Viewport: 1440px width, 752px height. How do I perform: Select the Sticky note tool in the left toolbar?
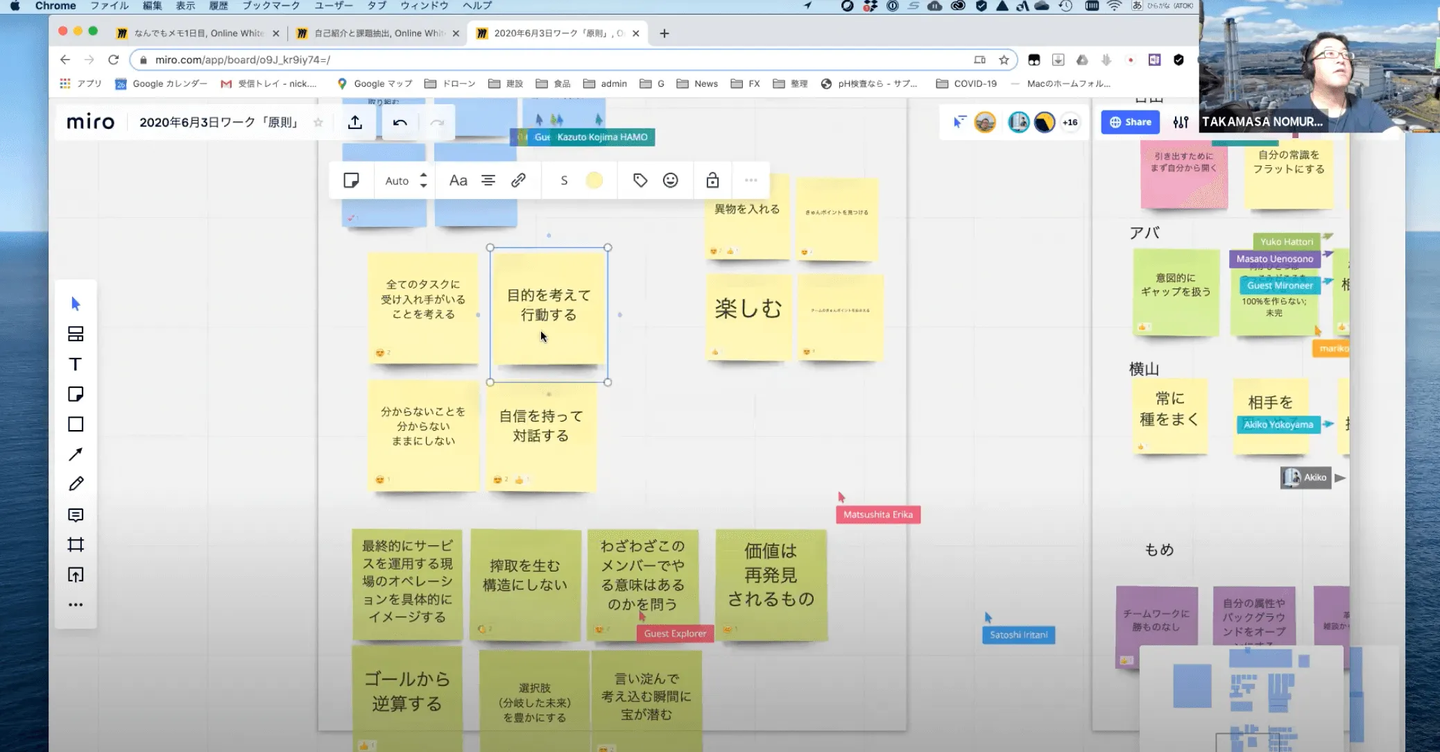point(75,394)
